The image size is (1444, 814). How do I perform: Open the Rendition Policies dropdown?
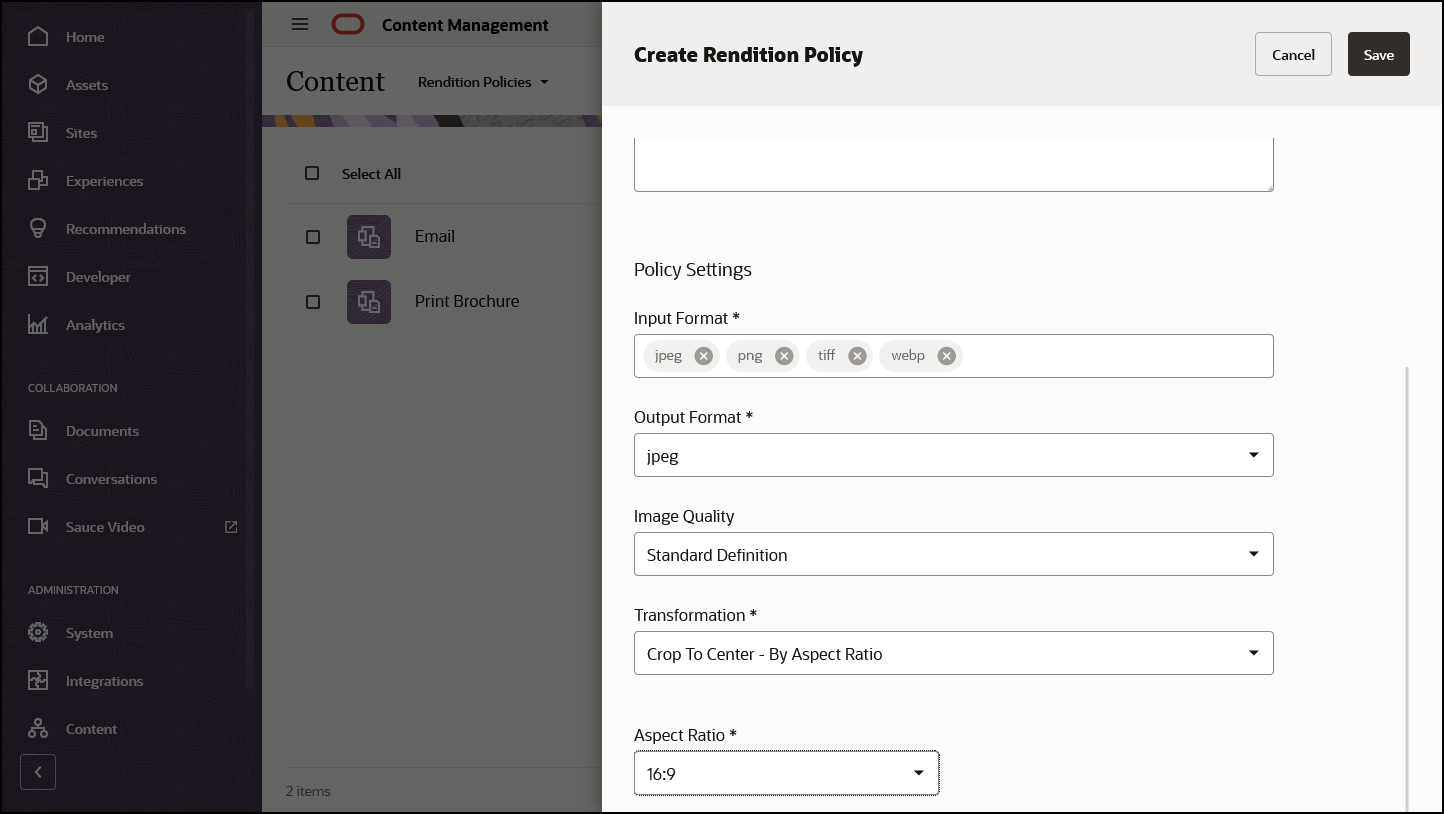(x=484, y=82)
